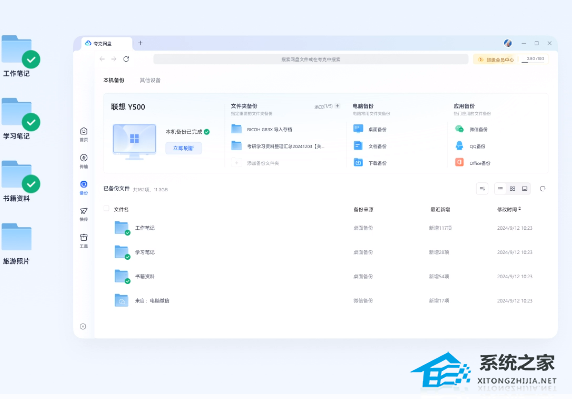Open the 桌面备份 desktop backup icon
This screenshot has height=399, width=572.
coord(358,129)
